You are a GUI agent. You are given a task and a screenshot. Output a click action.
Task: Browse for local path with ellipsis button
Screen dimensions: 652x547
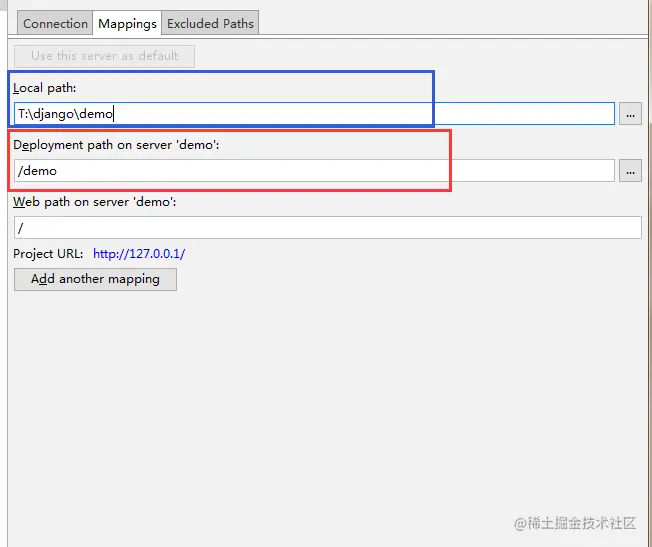tap(630, 114)
